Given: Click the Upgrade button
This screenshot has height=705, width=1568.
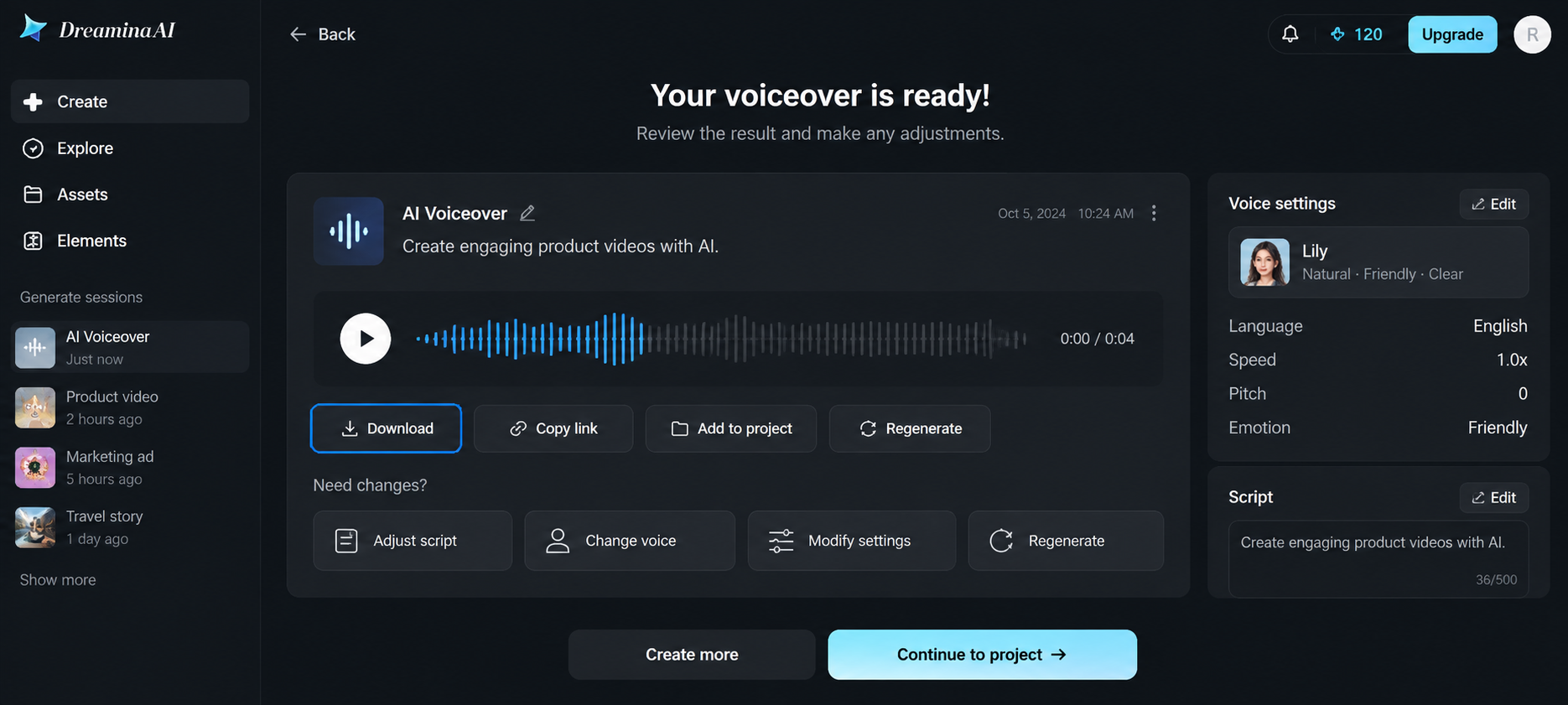Looking at the screenshot, I should [x=1452, y=34].
